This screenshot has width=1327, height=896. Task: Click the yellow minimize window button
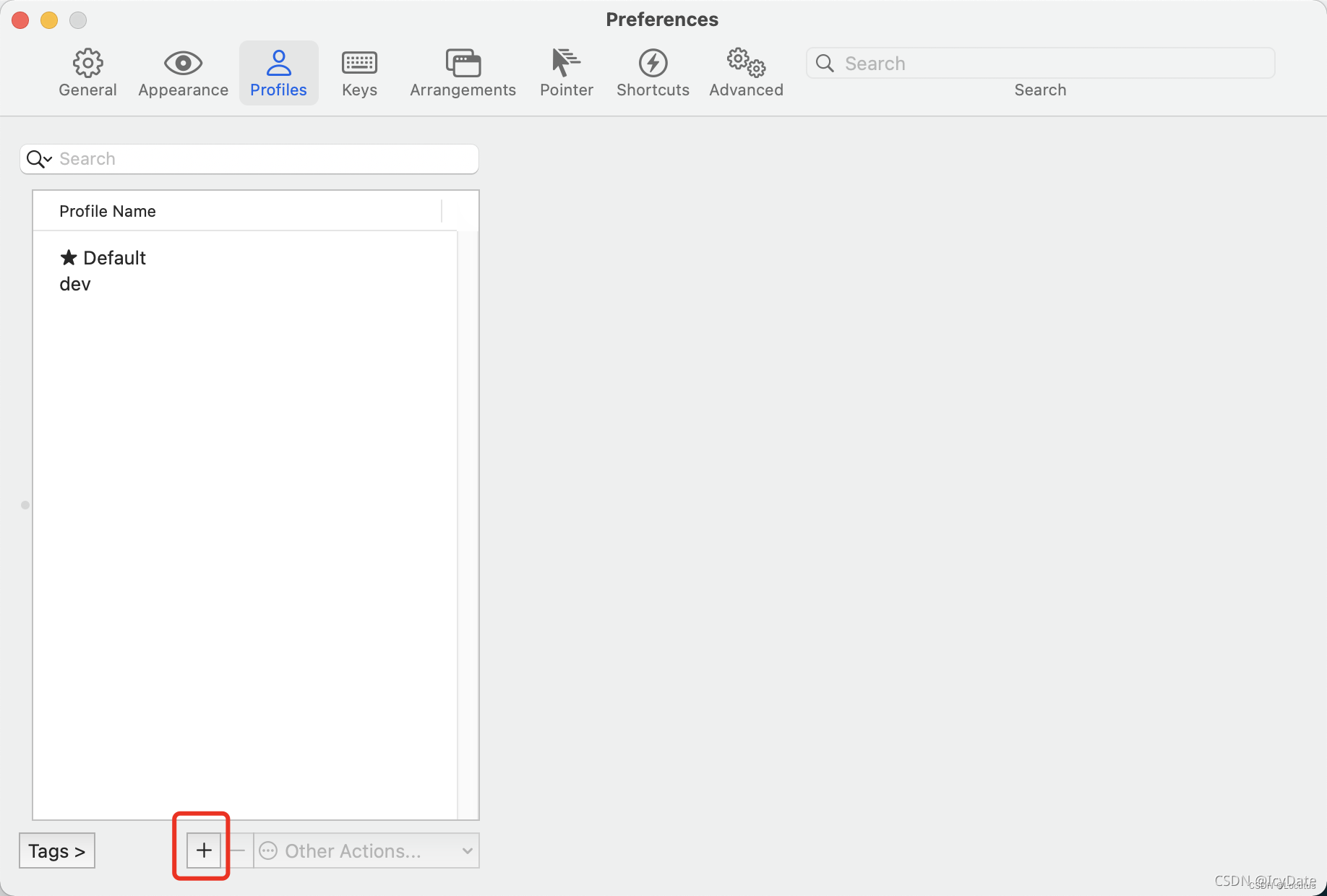49,20
